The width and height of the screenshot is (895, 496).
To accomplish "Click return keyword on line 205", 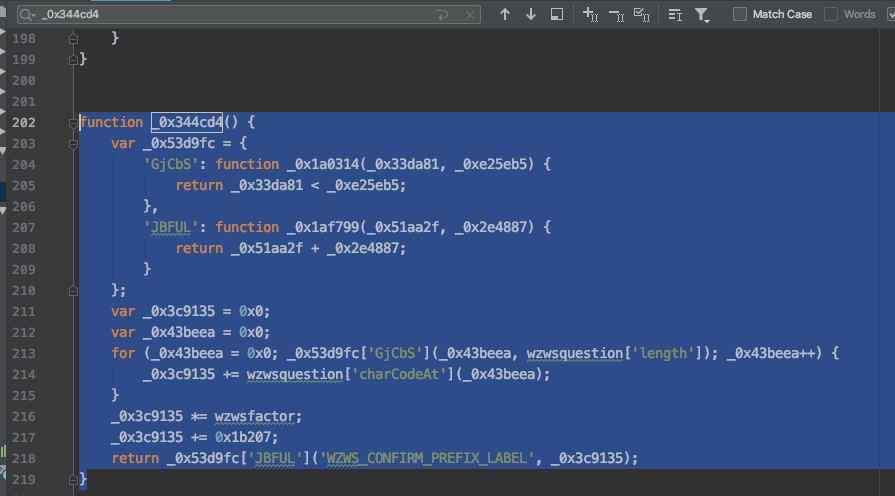I will (x=199, y=186).
